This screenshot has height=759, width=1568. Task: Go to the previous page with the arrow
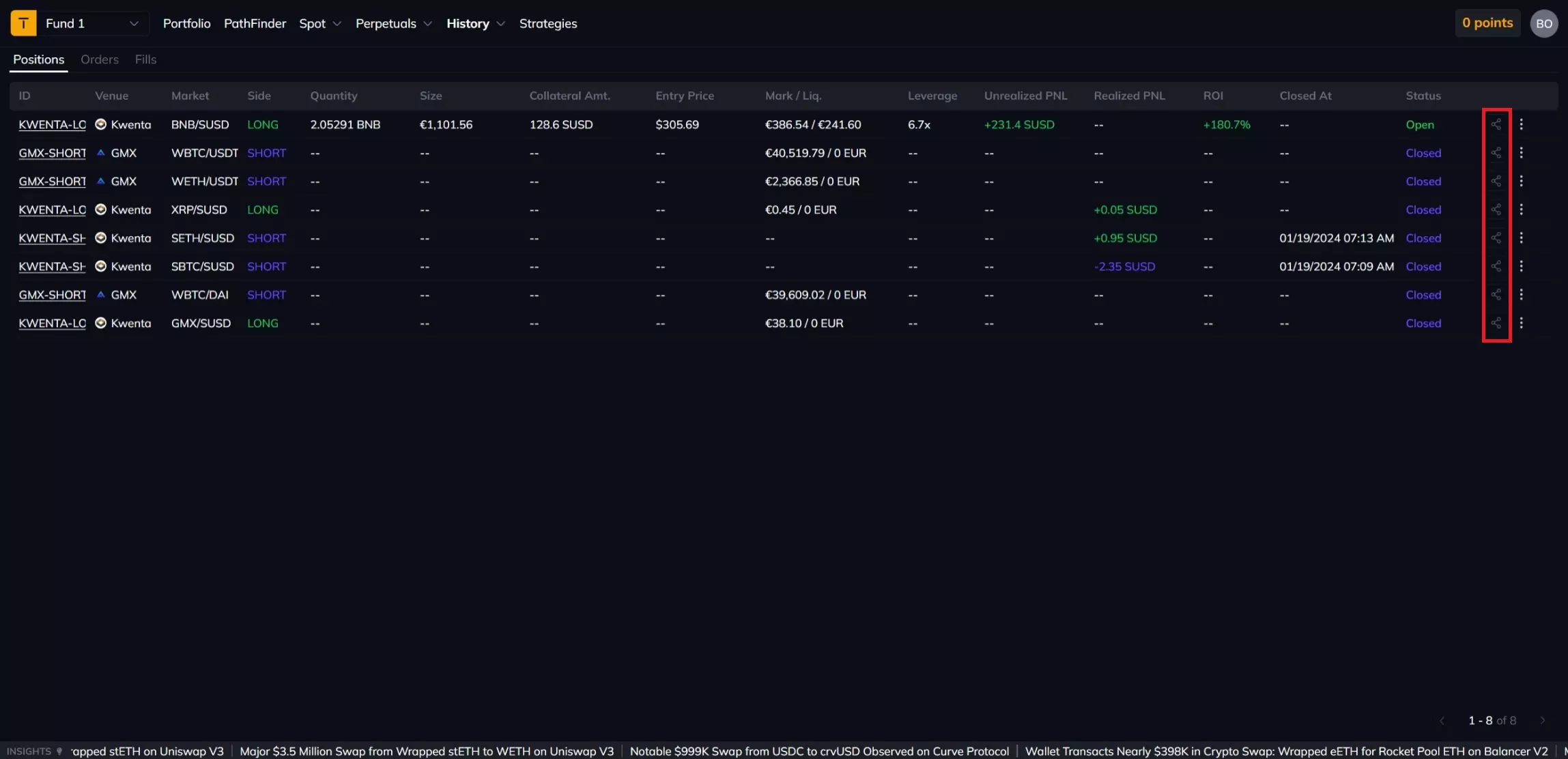(x=1442, y=721)
